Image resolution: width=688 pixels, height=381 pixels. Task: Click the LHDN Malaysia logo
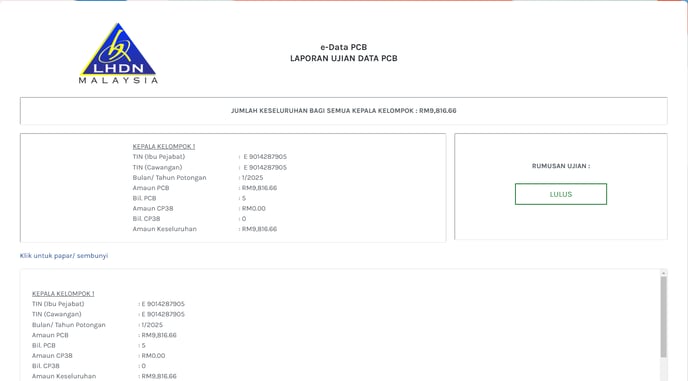pyautogui.click(x=118, y=53)
